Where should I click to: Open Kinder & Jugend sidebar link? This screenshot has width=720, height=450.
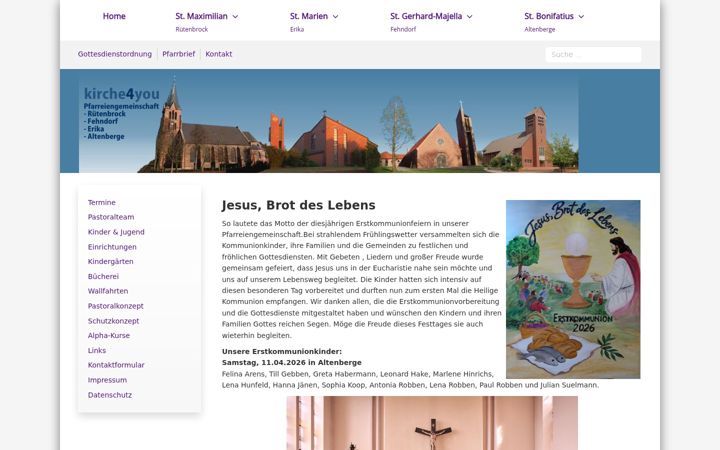click(x=116, y=232)
